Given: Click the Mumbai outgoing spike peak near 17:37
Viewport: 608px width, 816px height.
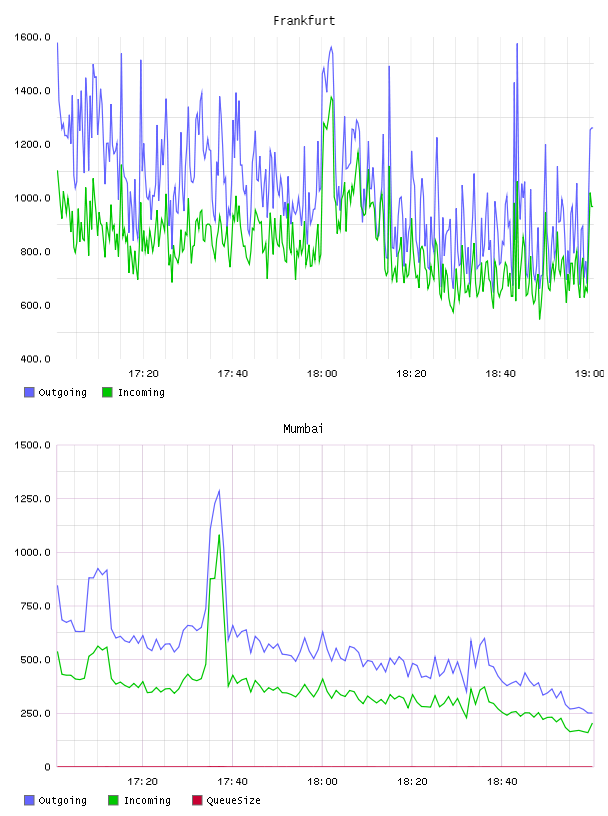Looking at the screenshot, I should click(x=219, y=491).
